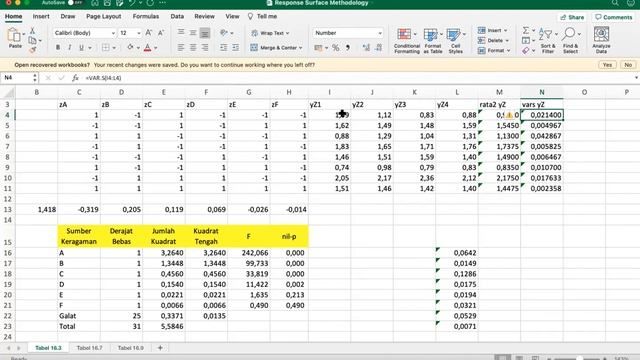Open the Review tab
This screenshot has width=640, height=360.
pos(204,16)
